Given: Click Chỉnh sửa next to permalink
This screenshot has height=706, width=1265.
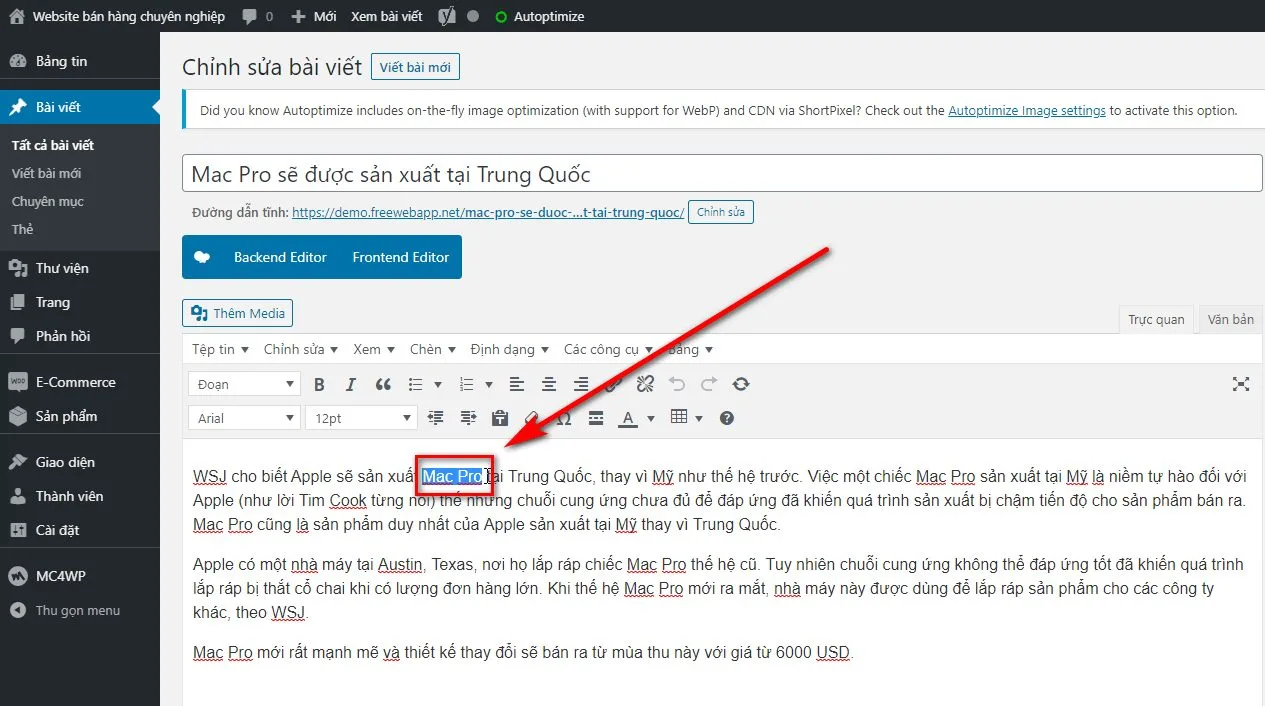Looking at the screenshot, I should point(722,212).
